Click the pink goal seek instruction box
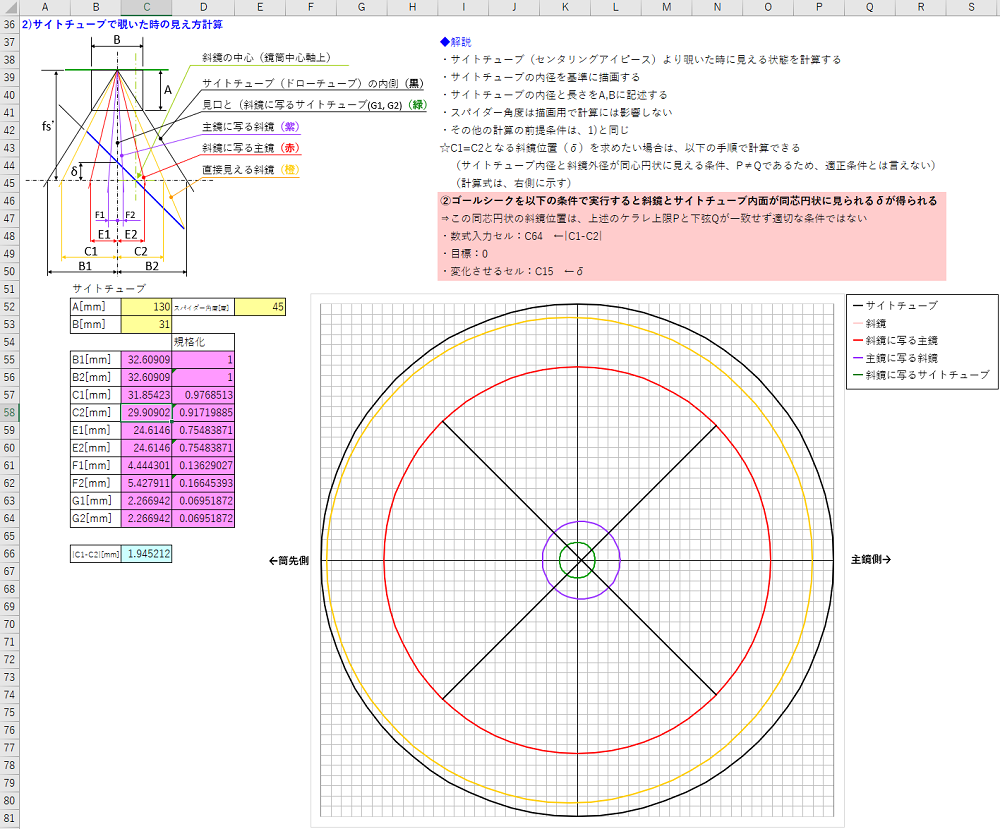This screenshot has height=829, width=1000. [x=691, y=236]
